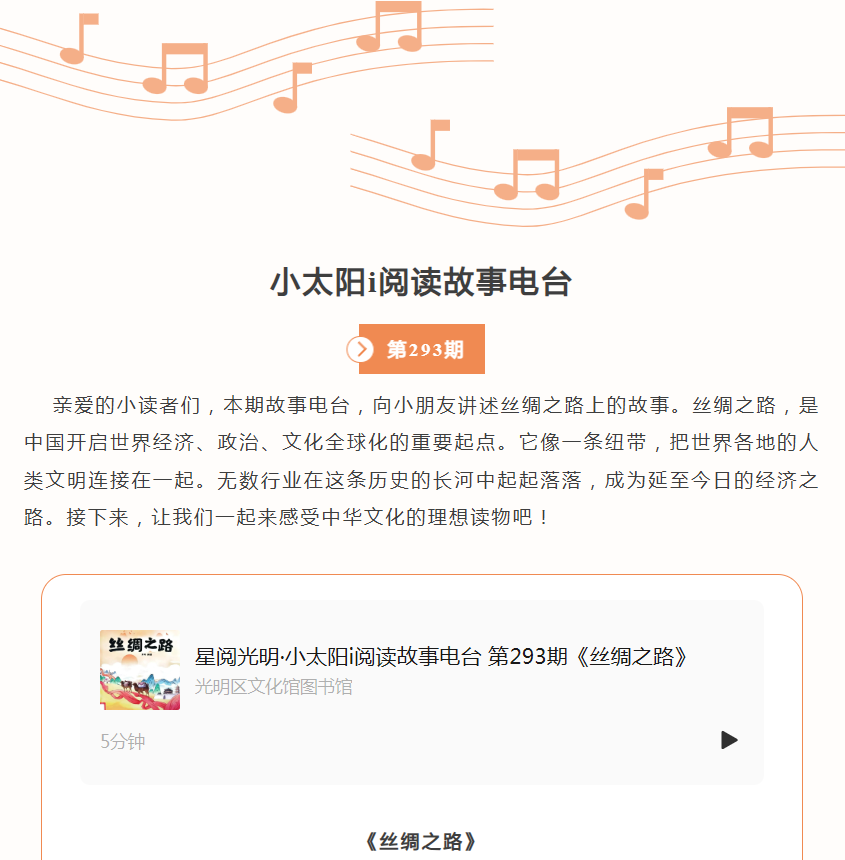Click the paragraph line beginning 路。接下来
Screen dimensions: 845x860
285,517
